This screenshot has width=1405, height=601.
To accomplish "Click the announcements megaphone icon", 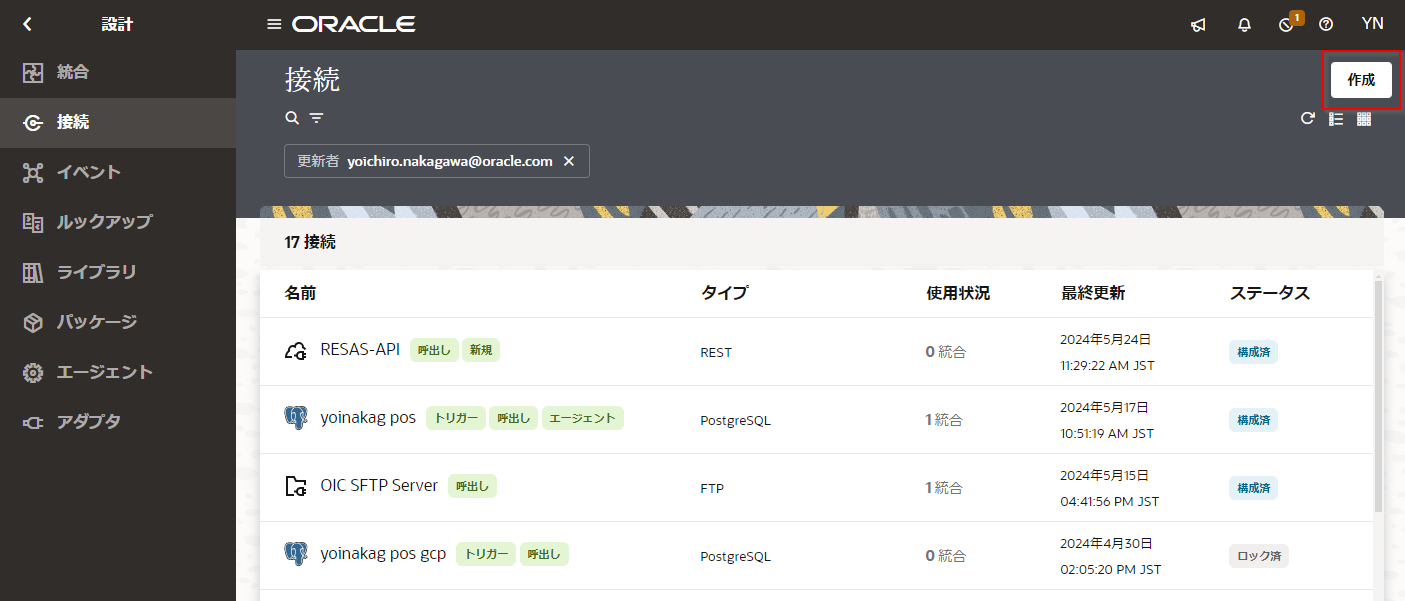I will [1198, 25].
